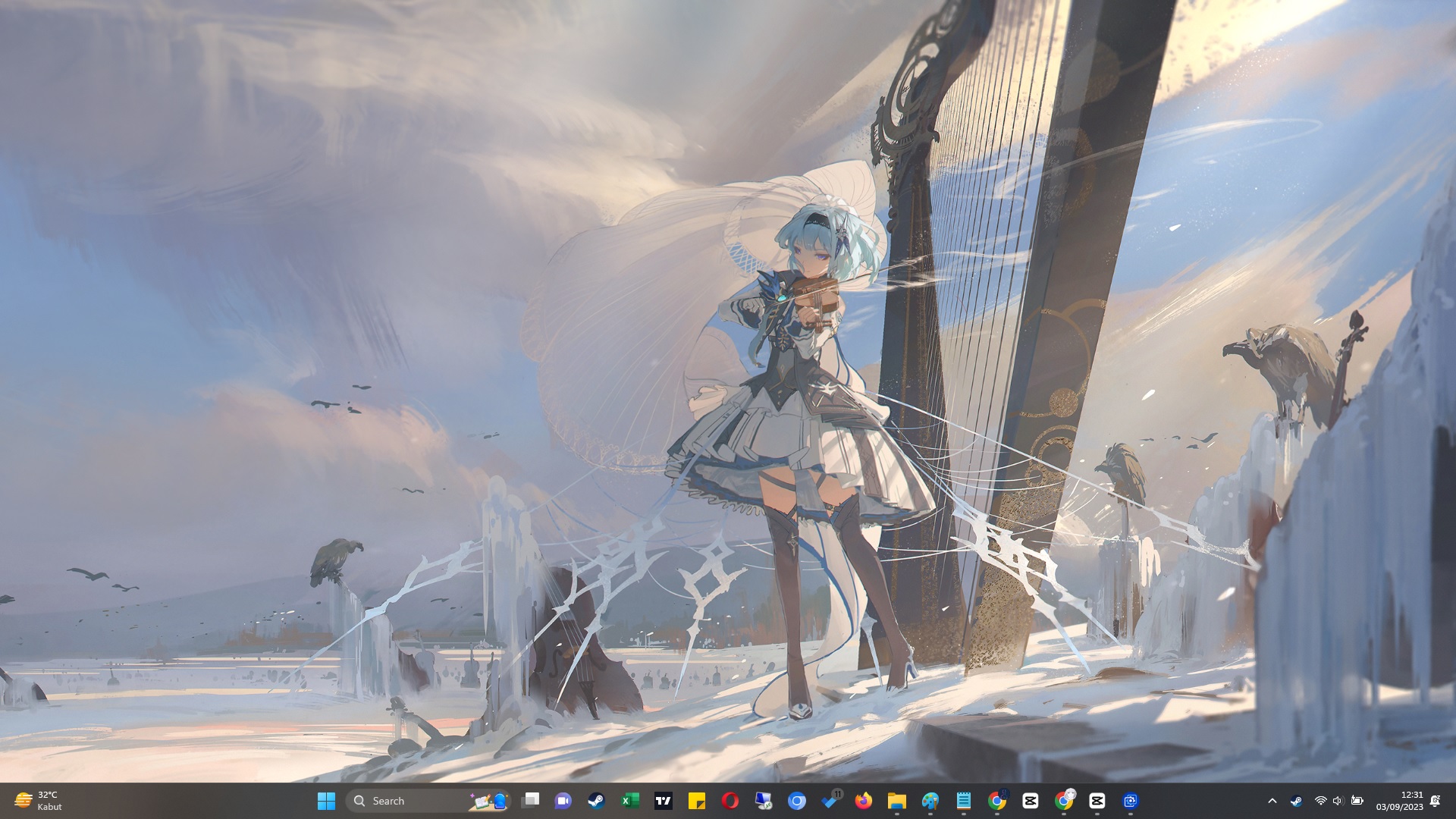Open the clock and date calendar
This screenshot has width=1456, height=819.
(x=1399, y=801)
